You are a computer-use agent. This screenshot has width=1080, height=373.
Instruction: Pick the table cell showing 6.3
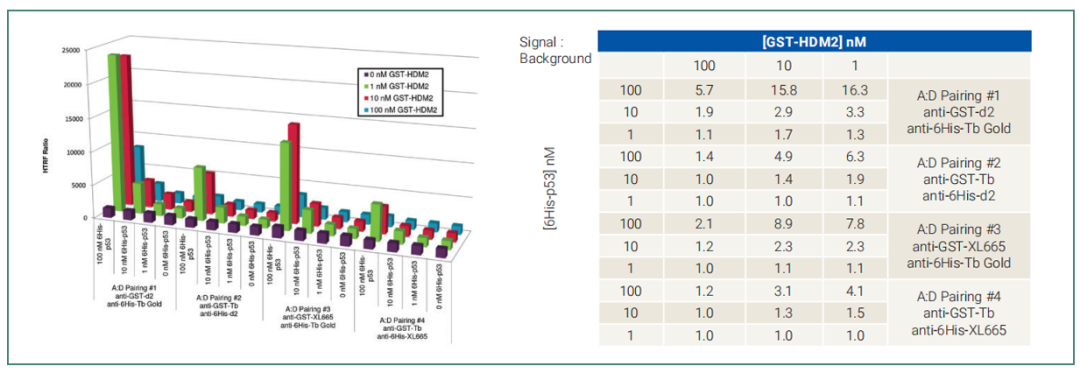pos(856,156)
